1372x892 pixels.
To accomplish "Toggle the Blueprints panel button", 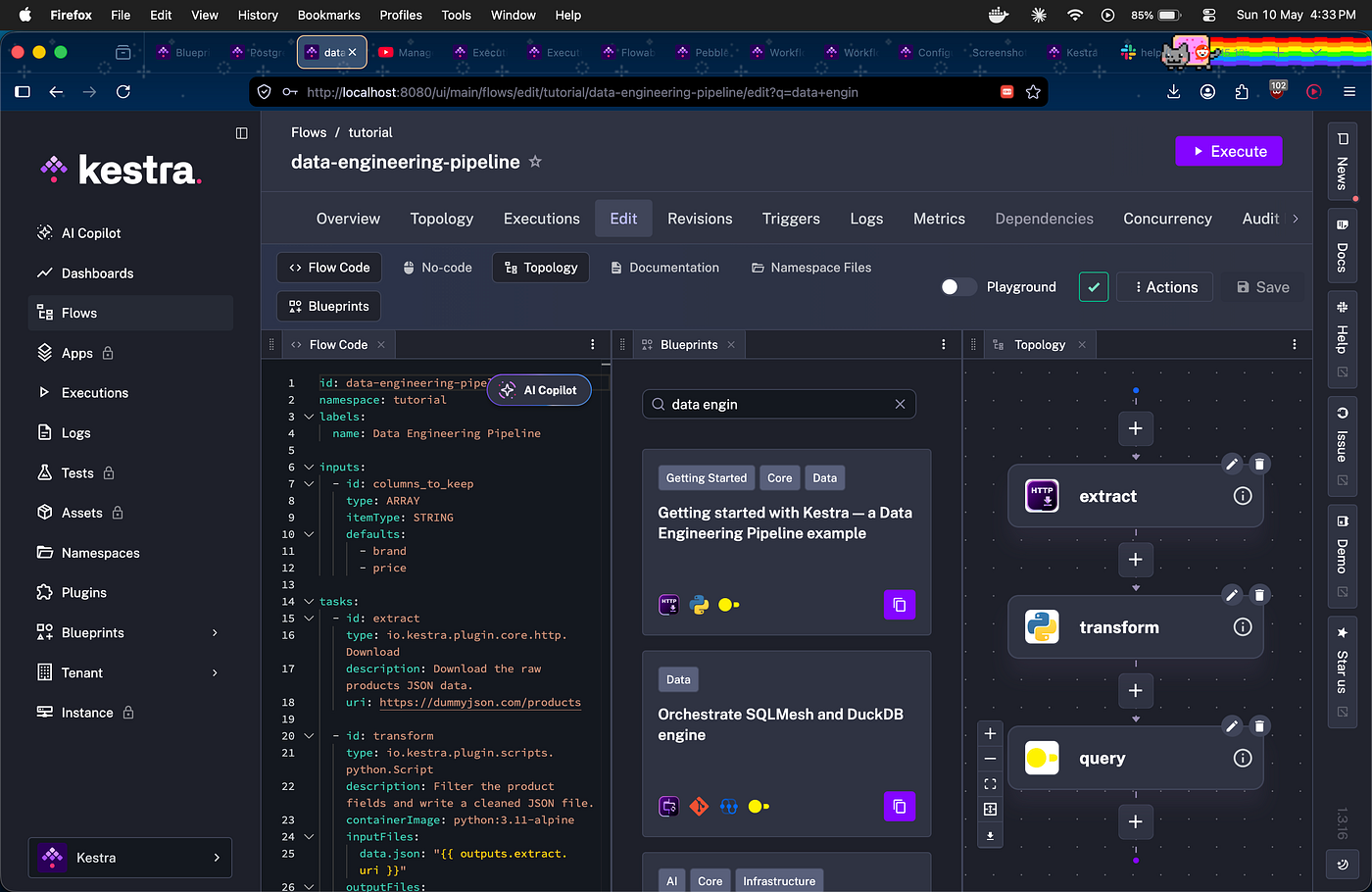I will click(x=329, y=307).
